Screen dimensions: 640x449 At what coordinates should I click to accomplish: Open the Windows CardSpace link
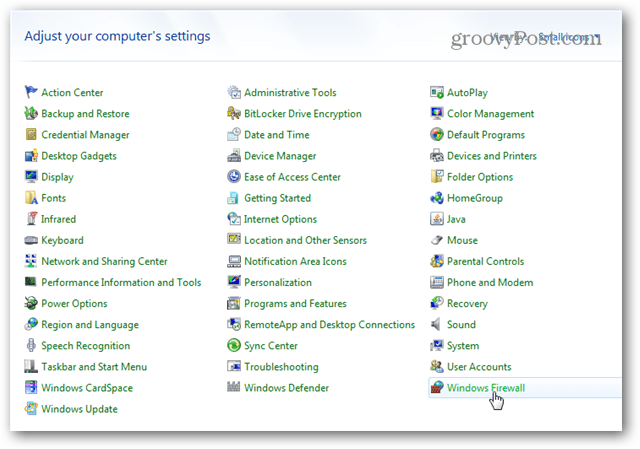[x=87, y=387]
